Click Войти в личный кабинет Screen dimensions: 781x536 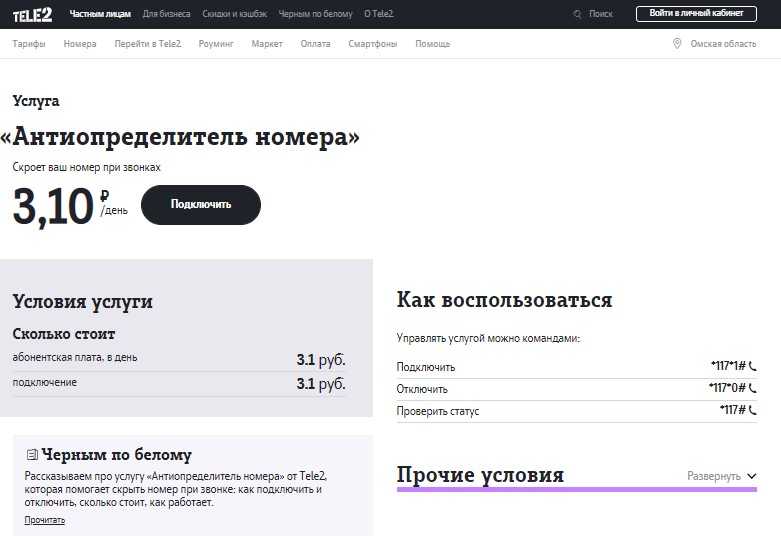[x=696, y=13]
